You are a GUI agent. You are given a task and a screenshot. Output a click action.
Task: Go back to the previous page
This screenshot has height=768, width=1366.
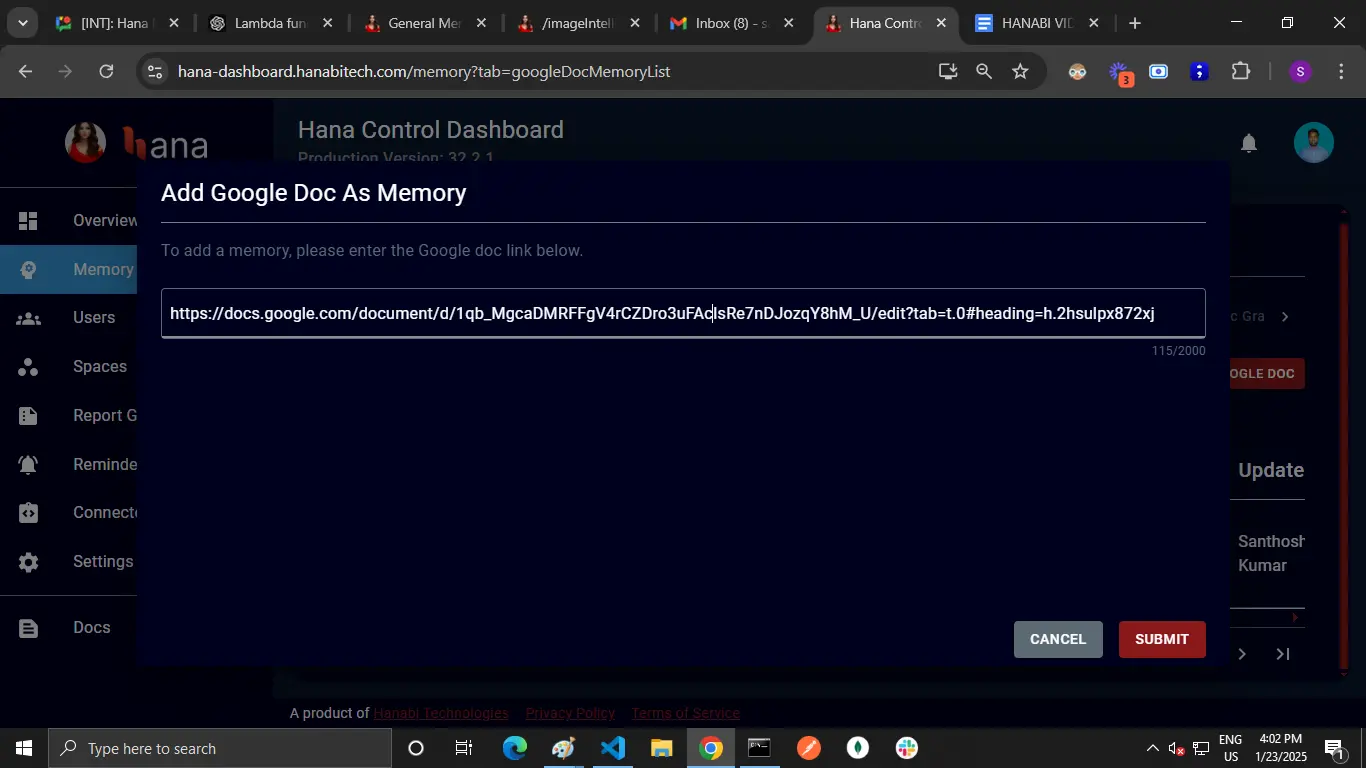[26, 71]
